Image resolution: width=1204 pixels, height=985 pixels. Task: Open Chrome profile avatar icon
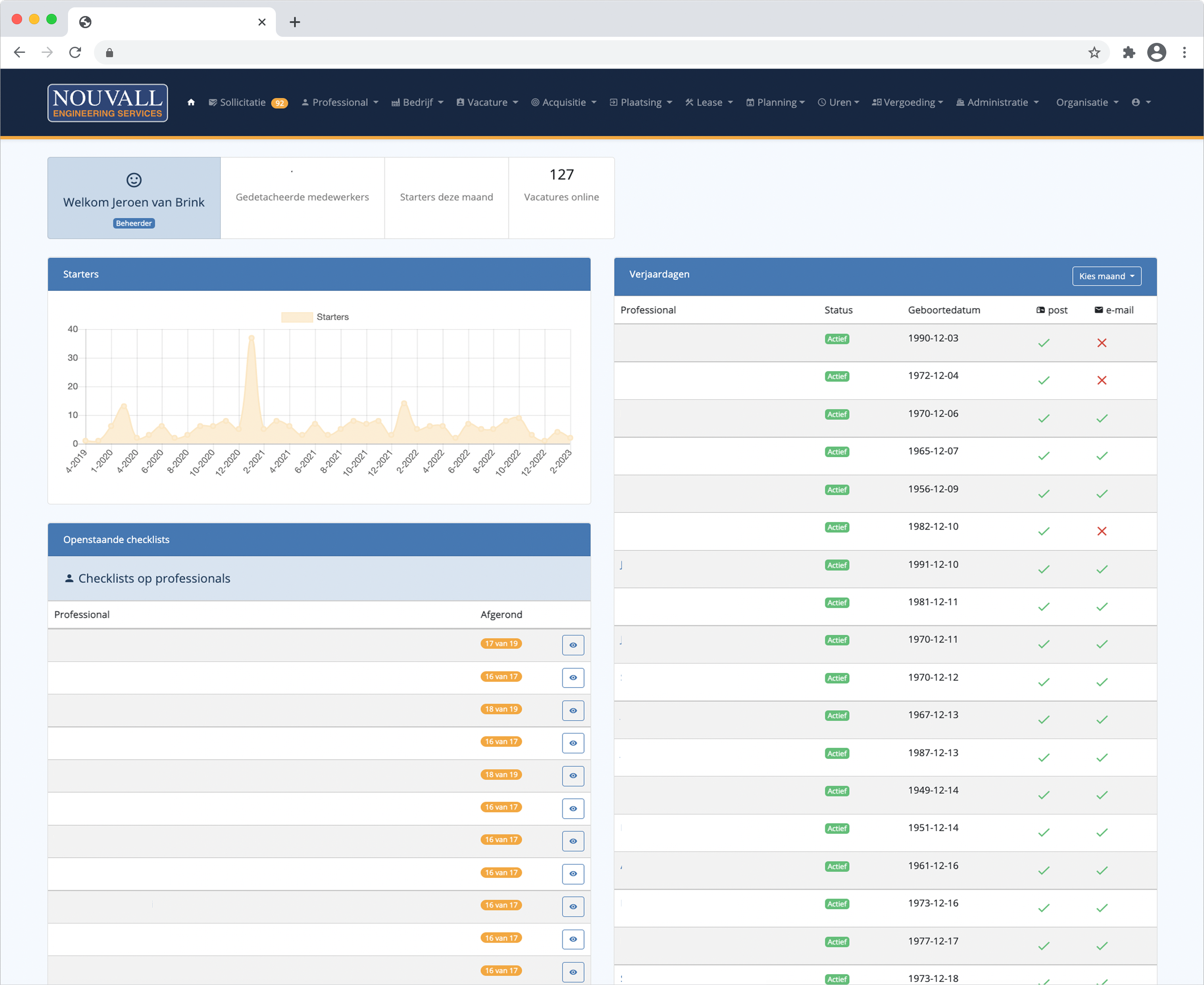pos(1156,53)
